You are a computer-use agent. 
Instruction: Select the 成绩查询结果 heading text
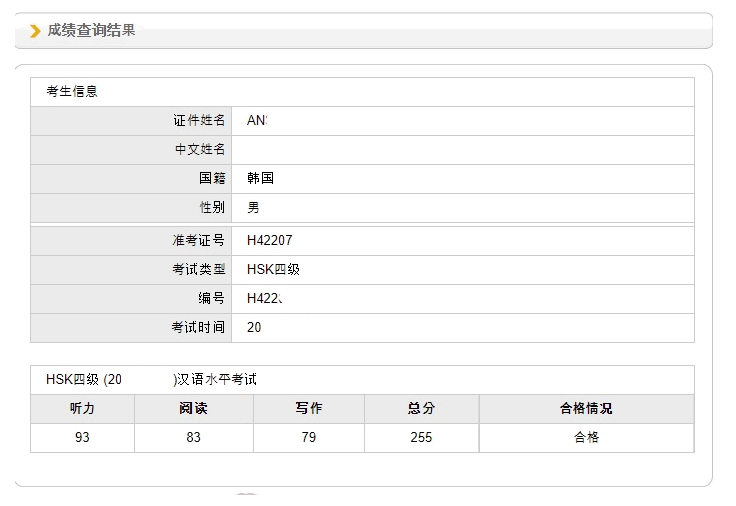coord(91,30)
